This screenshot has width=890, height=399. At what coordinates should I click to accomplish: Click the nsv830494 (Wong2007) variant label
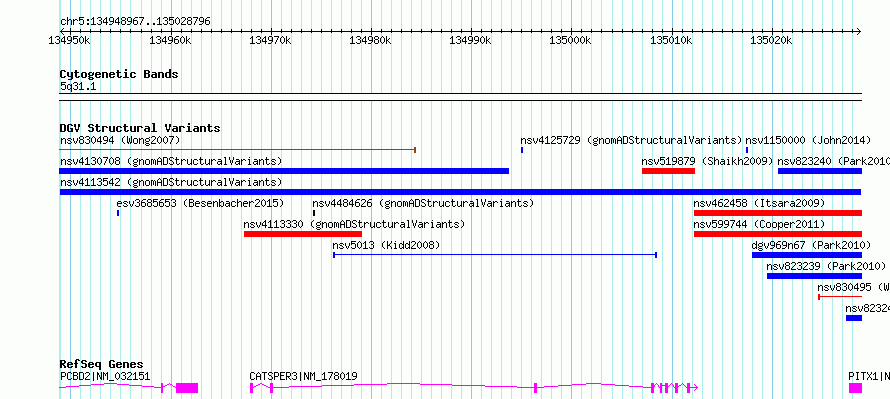(x=120, y=140)
